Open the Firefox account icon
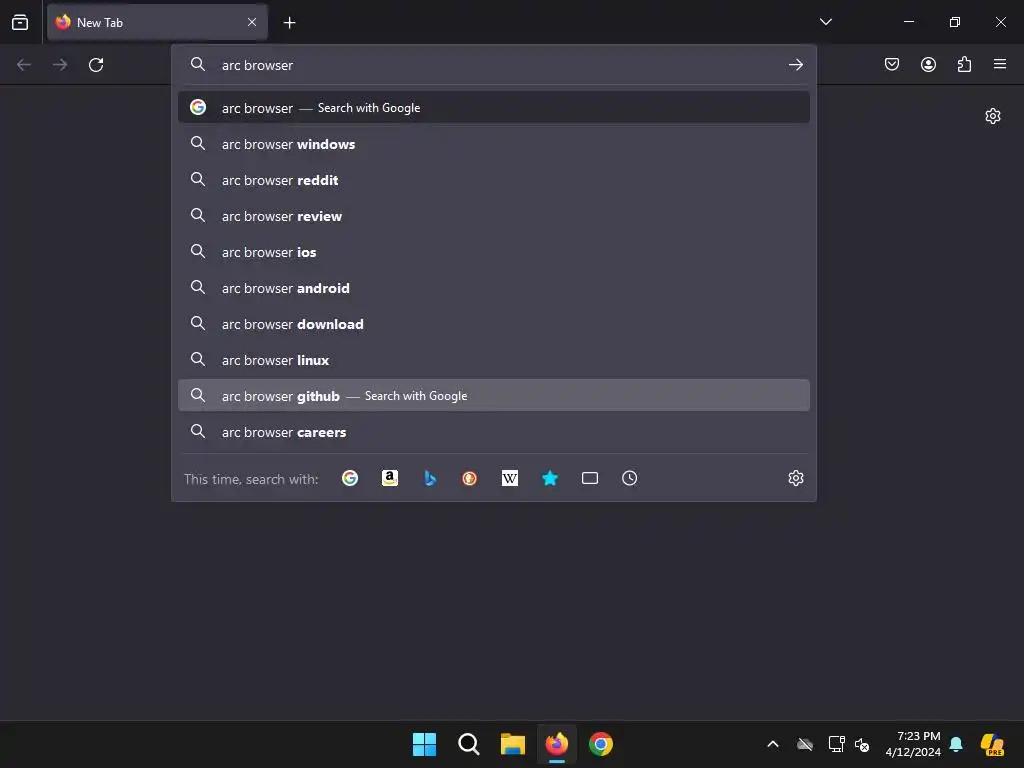1024x768 pixels. click(928, 64)
